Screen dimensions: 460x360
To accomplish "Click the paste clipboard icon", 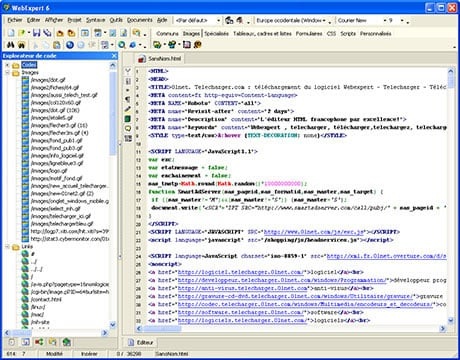I will (x=57, y=45).
